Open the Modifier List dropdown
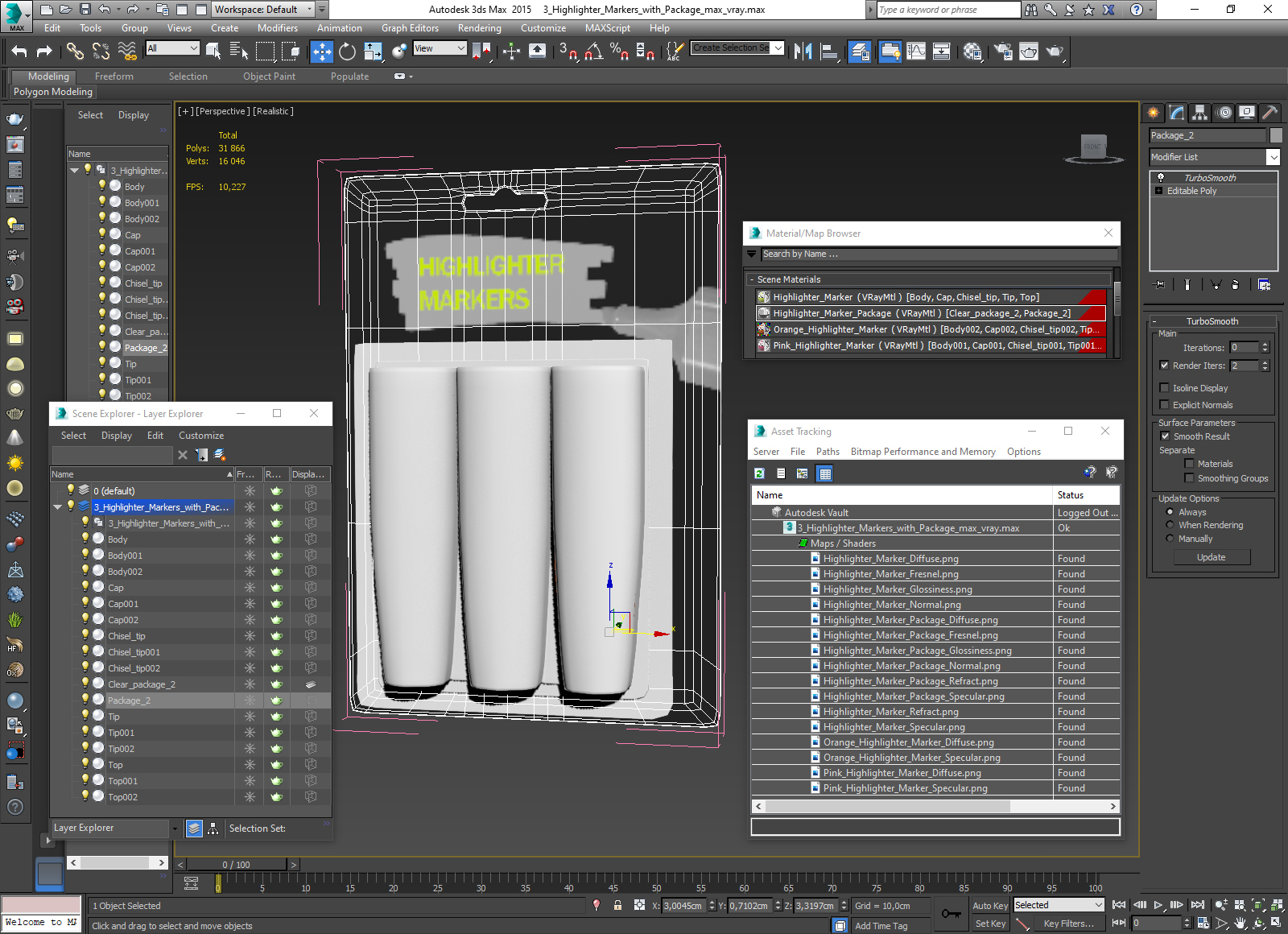 click(x=1214, y=157)
